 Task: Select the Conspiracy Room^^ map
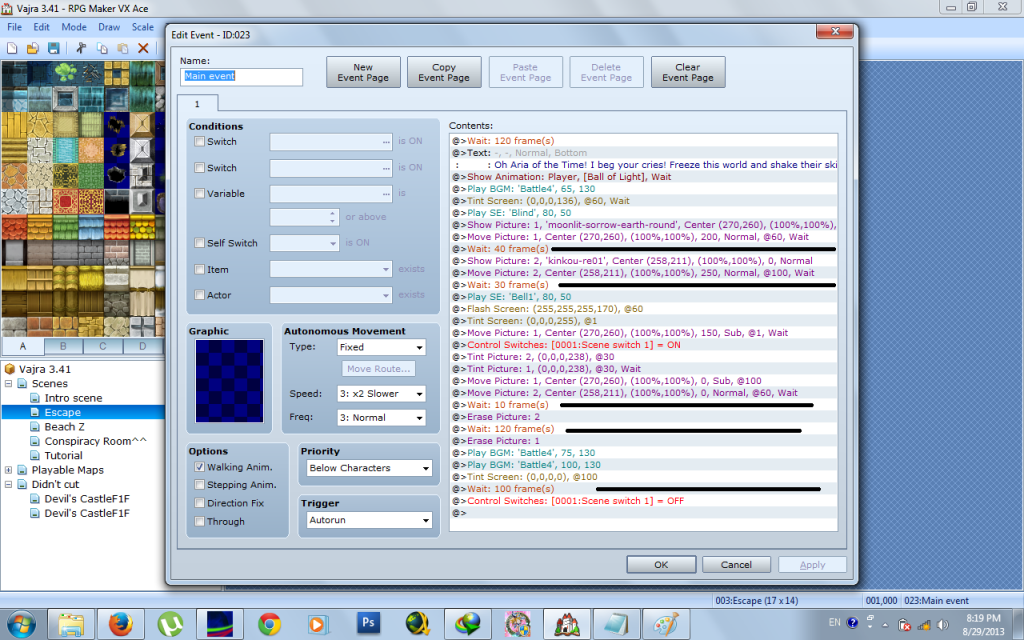click(95, 441)
